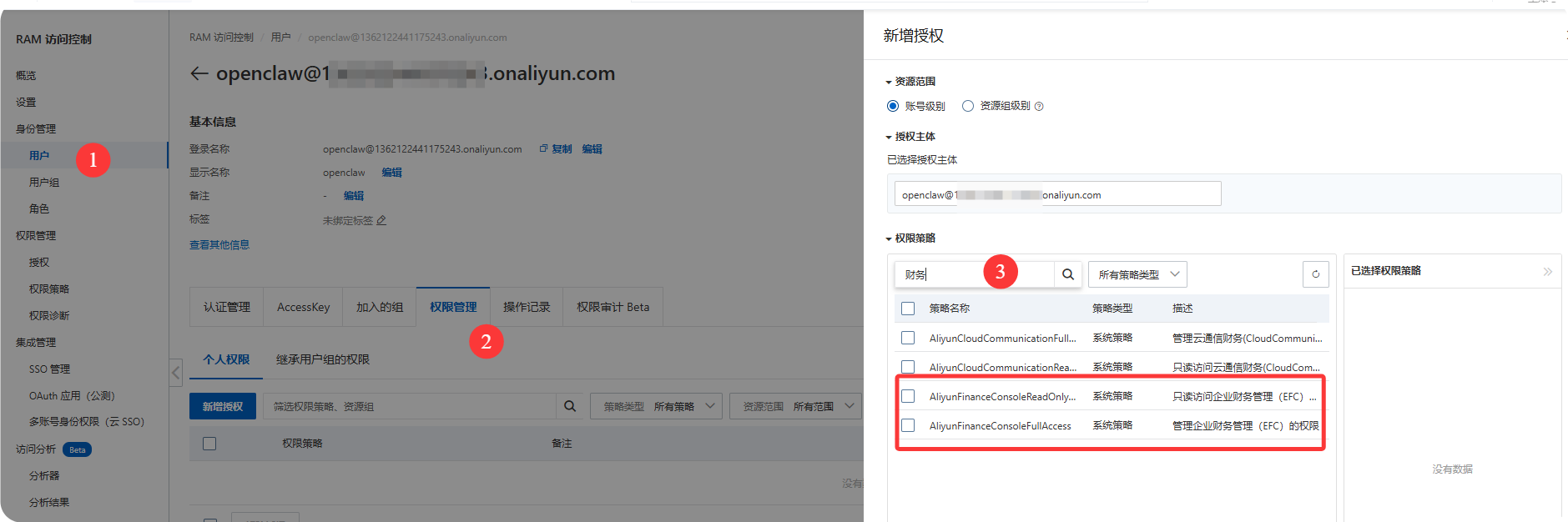
Task: Open 权限策略 in the sidebar
Action: click(x=49, y=289)
